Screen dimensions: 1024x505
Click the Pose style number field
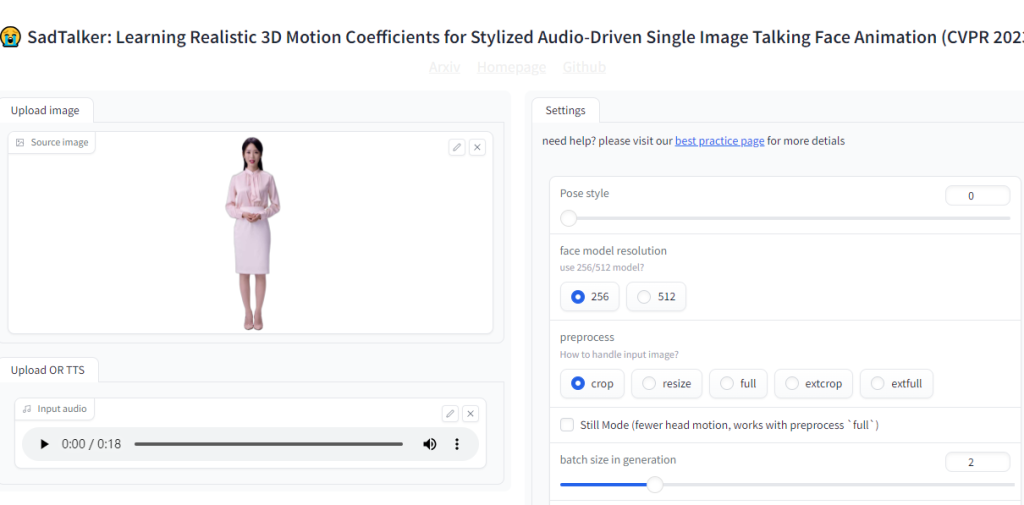click(x=976, y=196)
